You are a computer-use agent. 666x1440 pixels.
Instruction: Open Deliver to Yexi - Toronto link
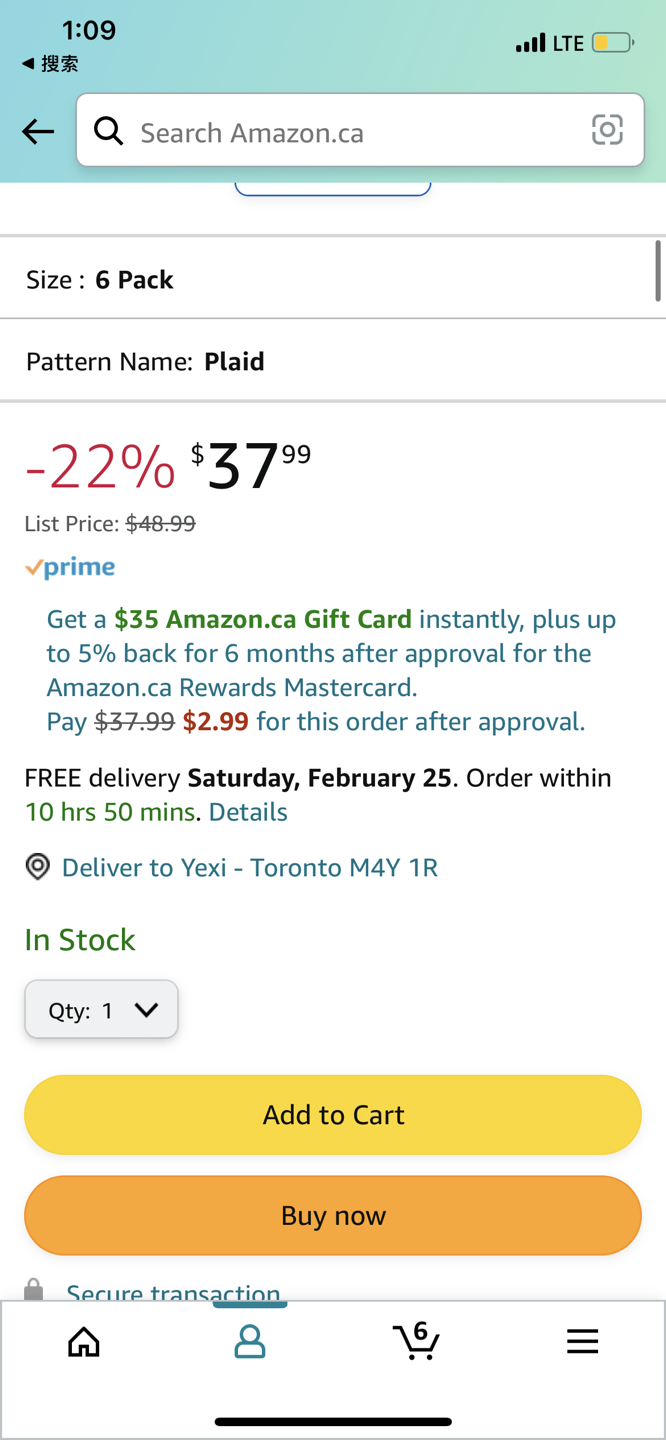click(x=250, y=867)
